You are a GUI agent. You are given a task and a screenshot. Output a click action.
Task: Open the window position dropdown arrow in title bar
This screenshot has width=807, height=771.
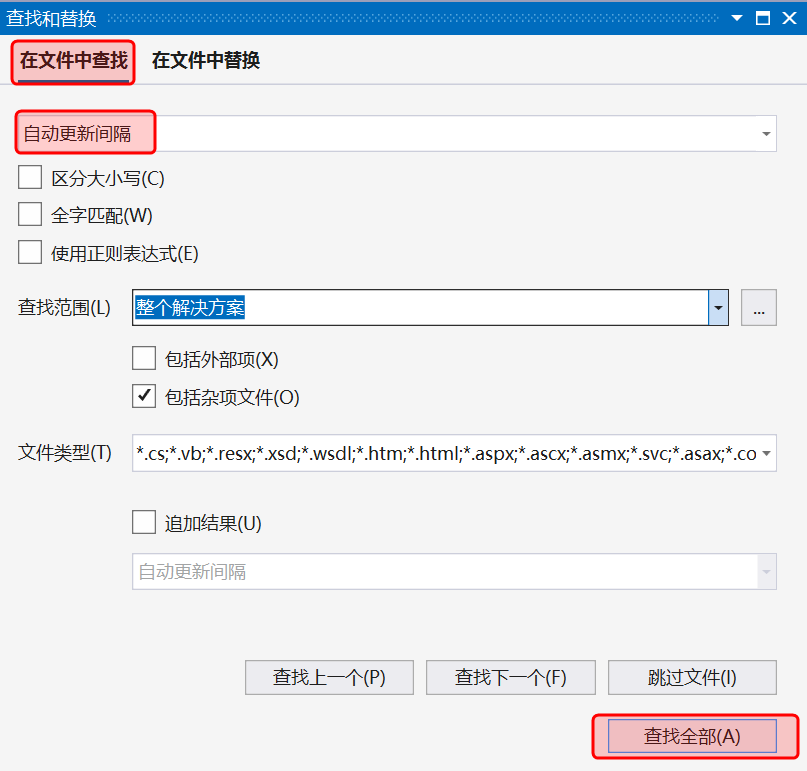[x=738, y=18]
